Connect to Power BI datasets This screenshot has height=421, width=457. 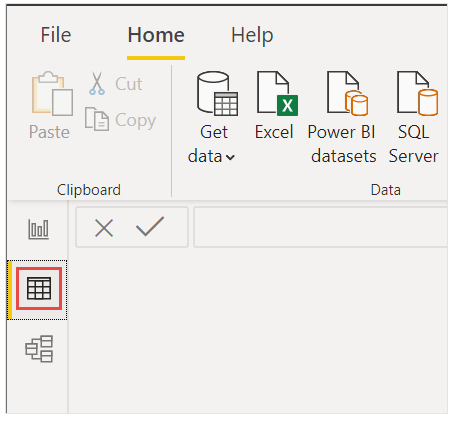coord(343,117)
